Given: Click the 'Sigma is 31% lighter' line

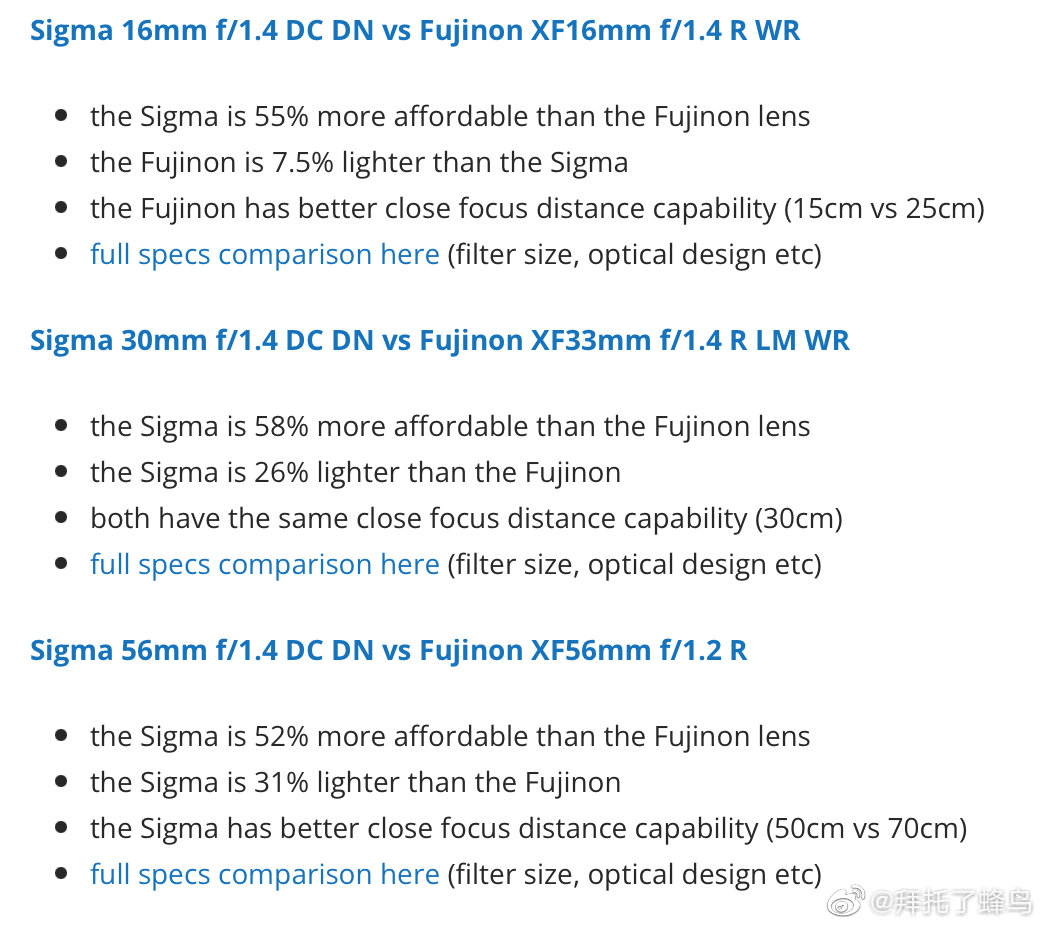Looking at the screenshot, I should (356, 782).
